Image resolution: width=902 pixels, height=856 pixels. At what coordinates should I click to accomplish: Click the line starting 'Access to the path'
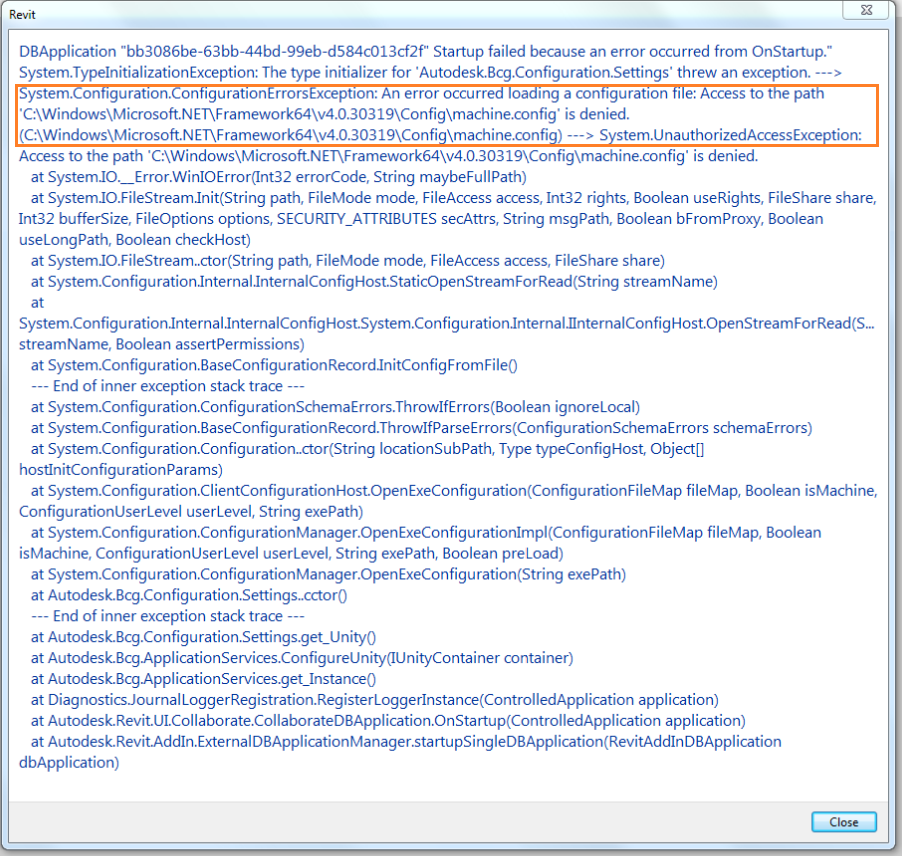pos(388,156)
